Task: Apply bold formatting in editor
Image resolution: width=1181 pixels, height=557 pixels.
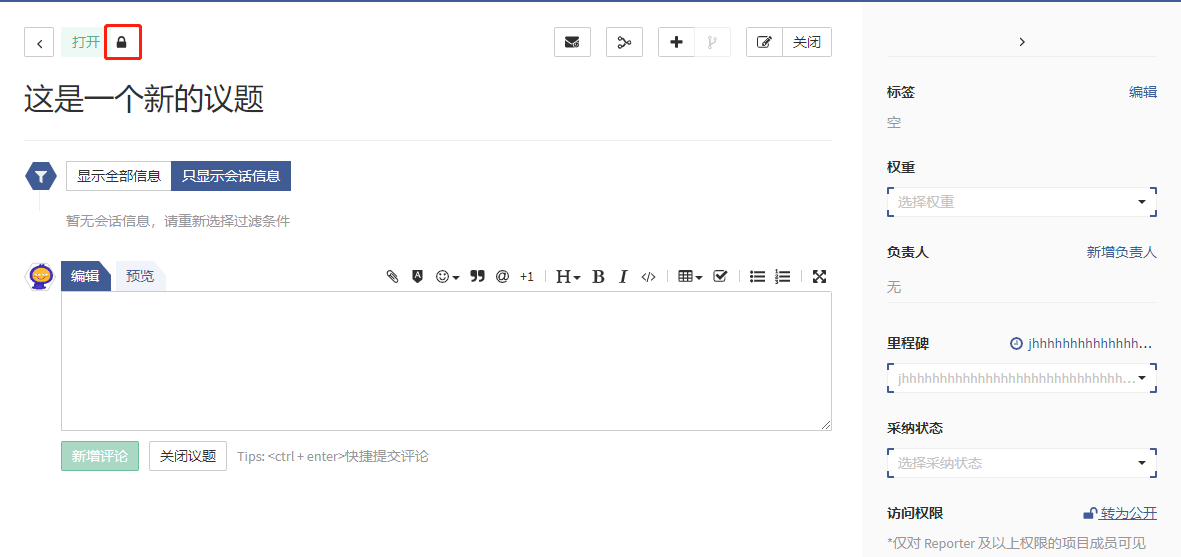Action: 598,277
